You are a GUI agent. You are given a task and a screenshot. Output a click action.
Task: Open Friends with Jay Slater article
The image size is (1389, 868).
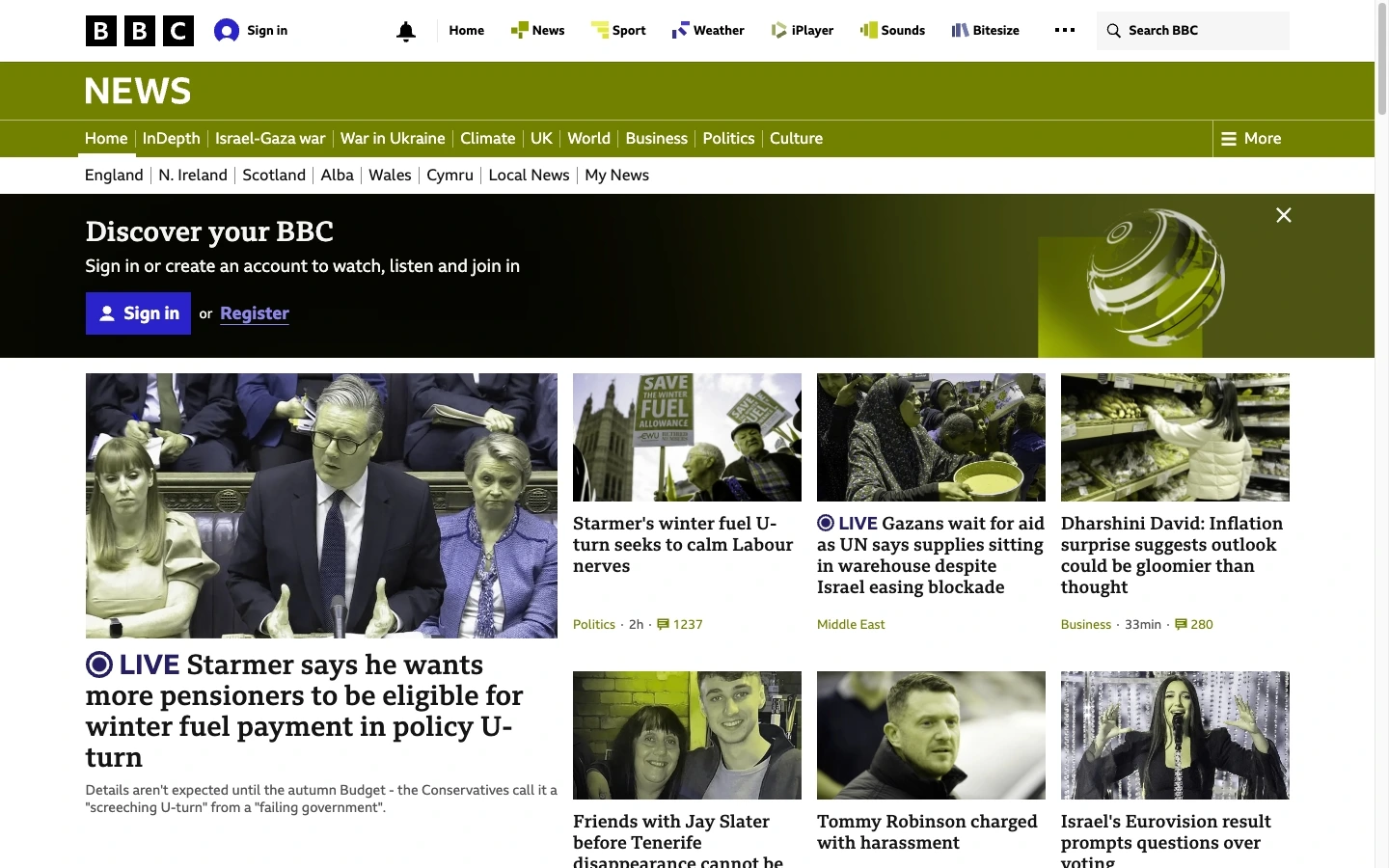[678, 839]
